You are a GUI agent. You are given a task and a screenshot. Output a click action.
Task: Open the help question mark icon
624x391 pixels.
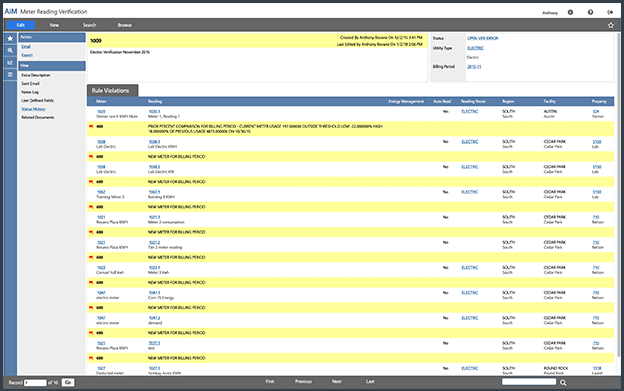[x=590, y=12]
